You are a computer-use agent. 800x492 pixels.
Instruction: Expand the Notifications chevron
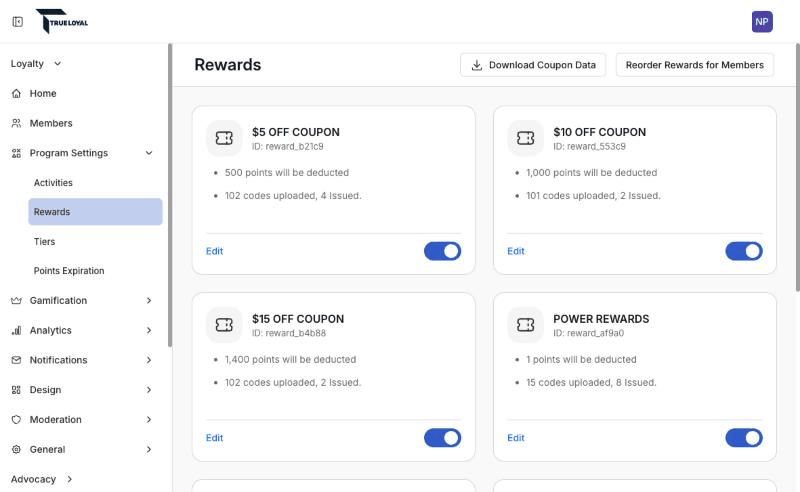[149, 360]
